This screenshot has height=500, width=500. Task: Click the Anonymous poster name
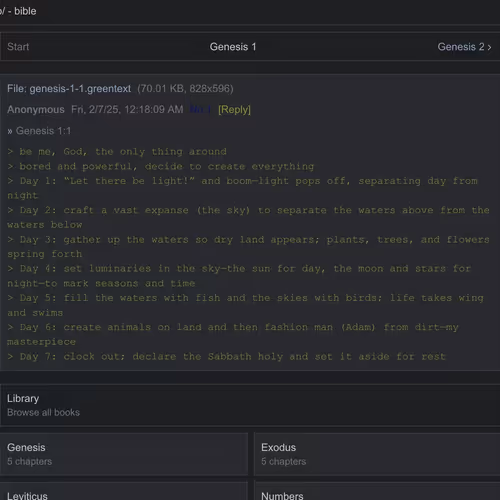pos(36,109)
